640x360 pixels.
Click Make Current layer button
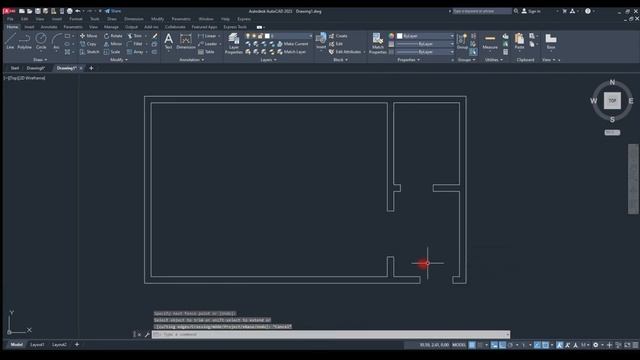[293, 44]
